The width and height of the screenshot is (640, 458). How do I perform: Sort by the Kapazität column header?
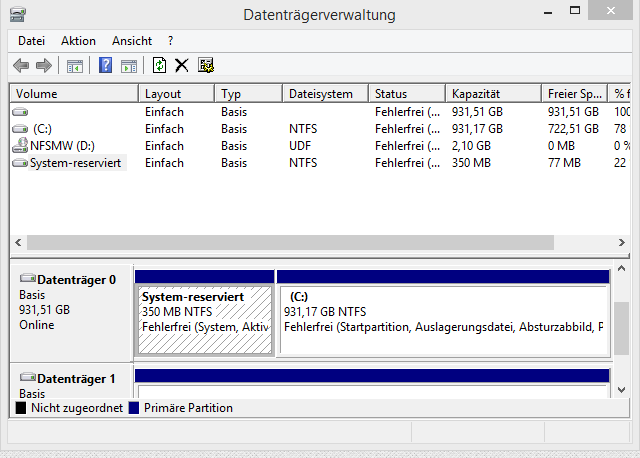point(490,93)
